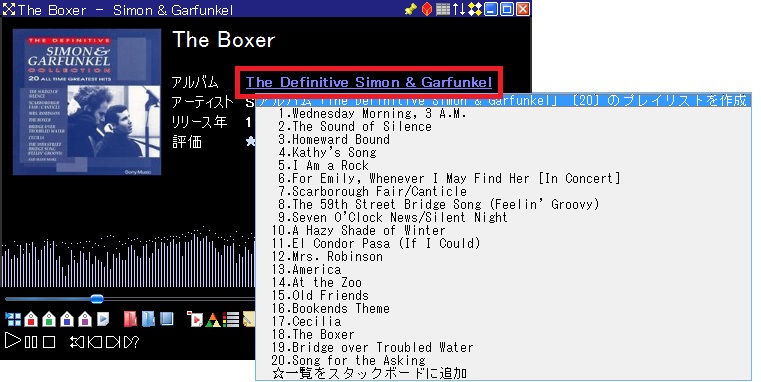Click the red cube icon in title bar

[427, 9]
